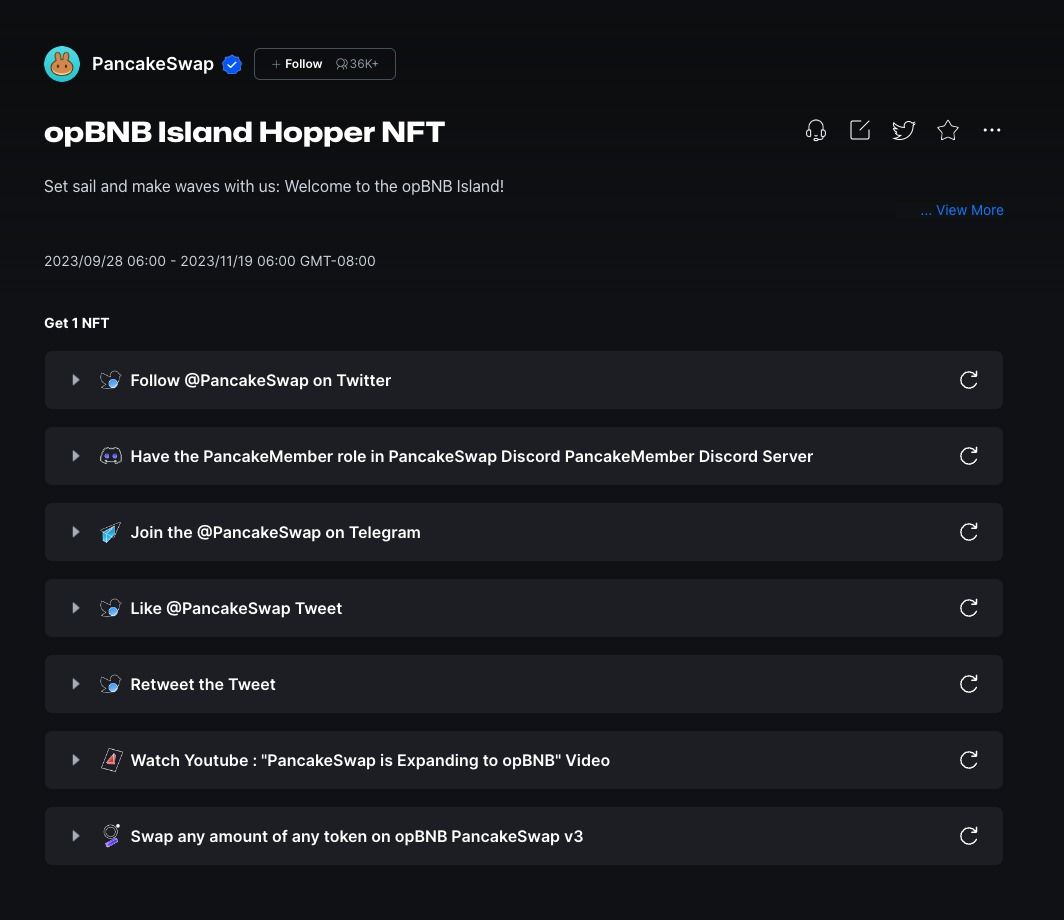Share the campaign via the Twitter bird icon

coord(903,130)
